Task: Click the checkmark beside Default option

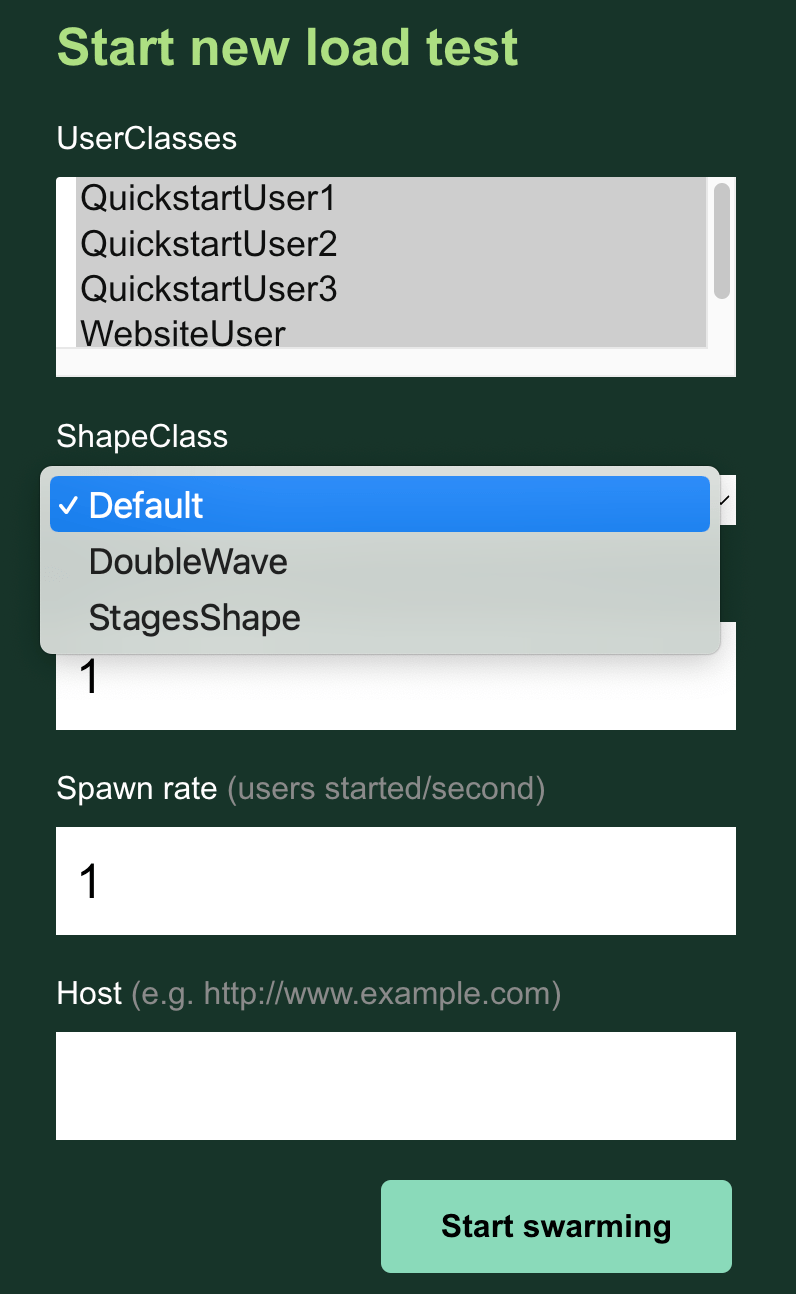Action: click(x=68, y=505)
